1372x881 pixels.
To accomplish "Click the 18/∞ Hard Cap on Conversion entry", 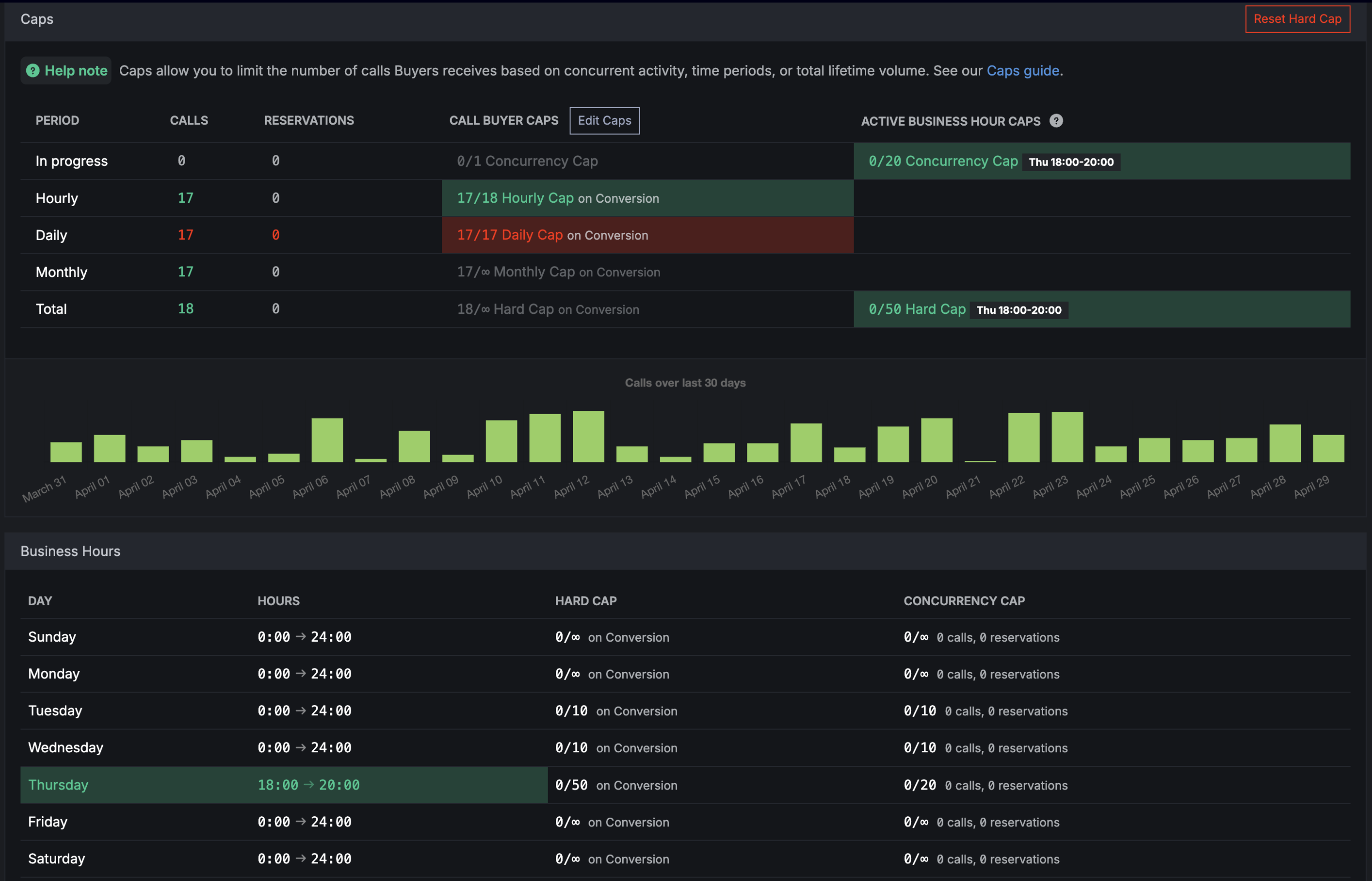I will (547, 309).
